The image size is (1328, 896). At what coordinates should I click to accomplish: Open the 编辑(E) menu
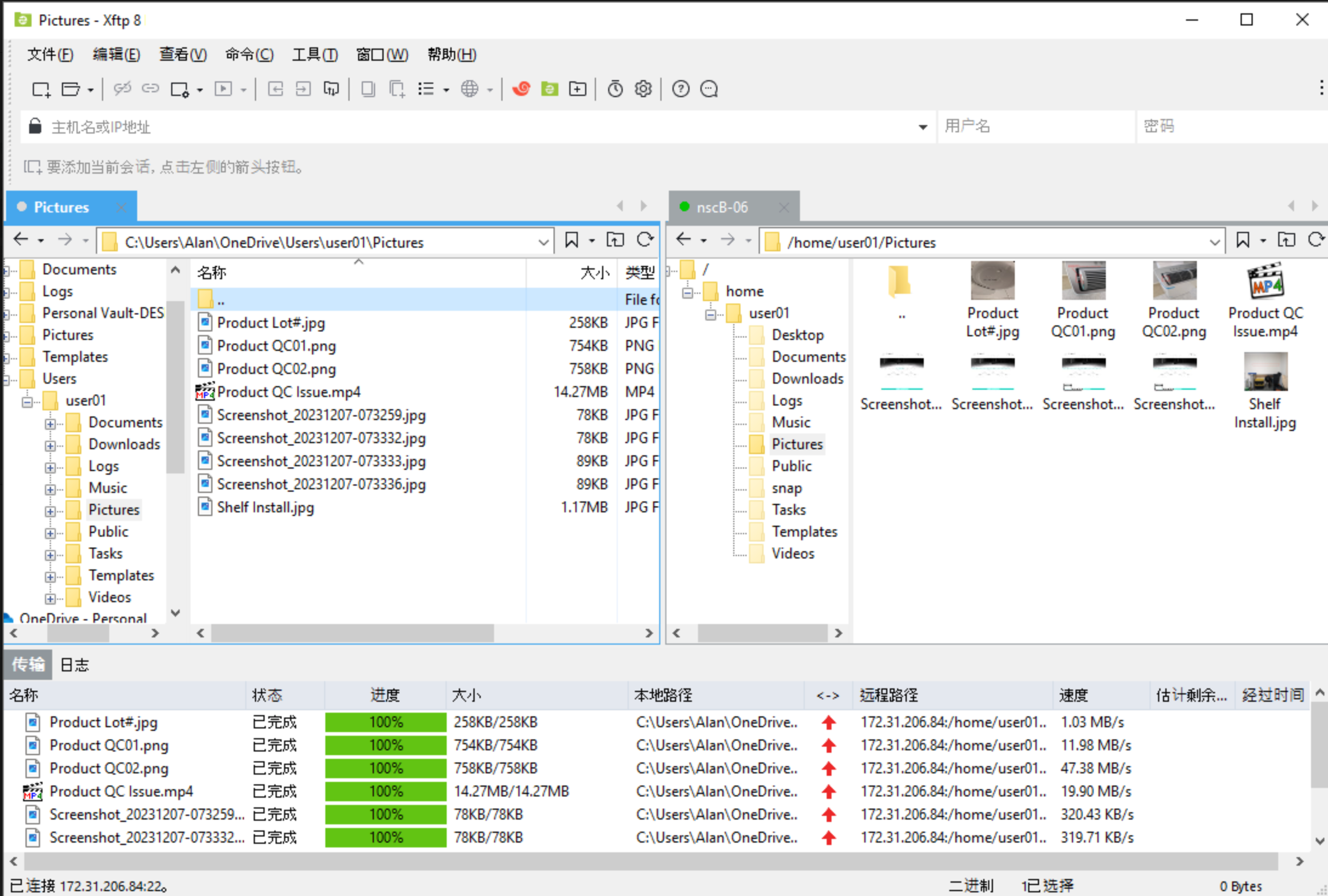pyautogui.click(x=116, y=55)
